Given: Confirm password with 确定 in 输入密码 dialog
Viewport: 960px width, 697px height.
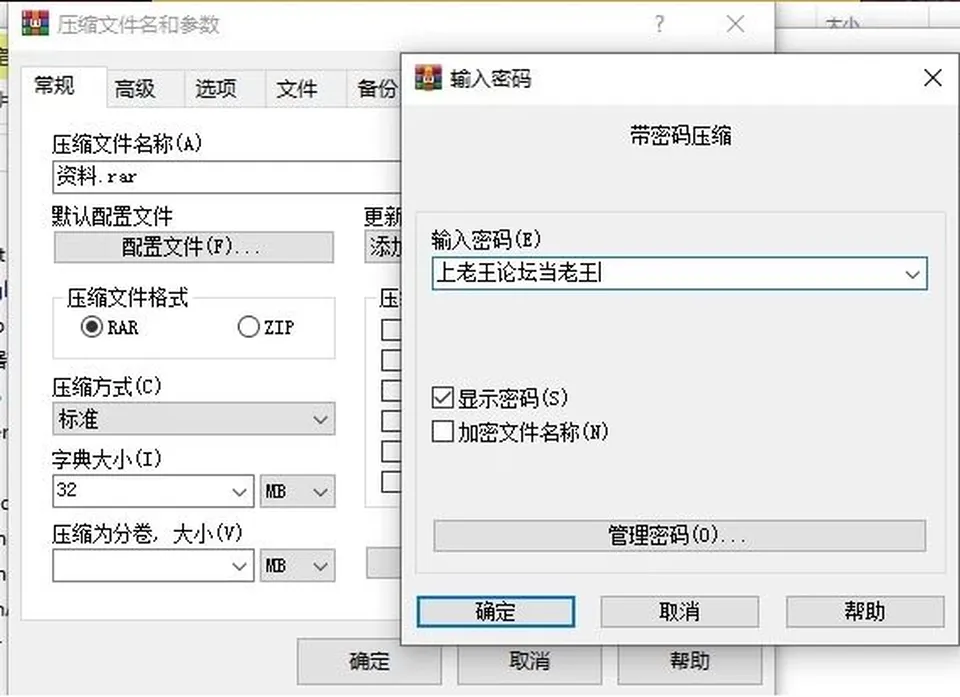Looking at the screenshot, I should [x=496, y=611].
